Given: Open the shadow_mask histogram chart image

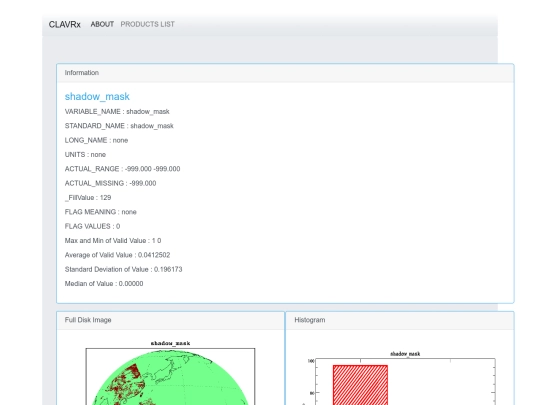Looking at the screenshot, I should [x=400, y=378].
